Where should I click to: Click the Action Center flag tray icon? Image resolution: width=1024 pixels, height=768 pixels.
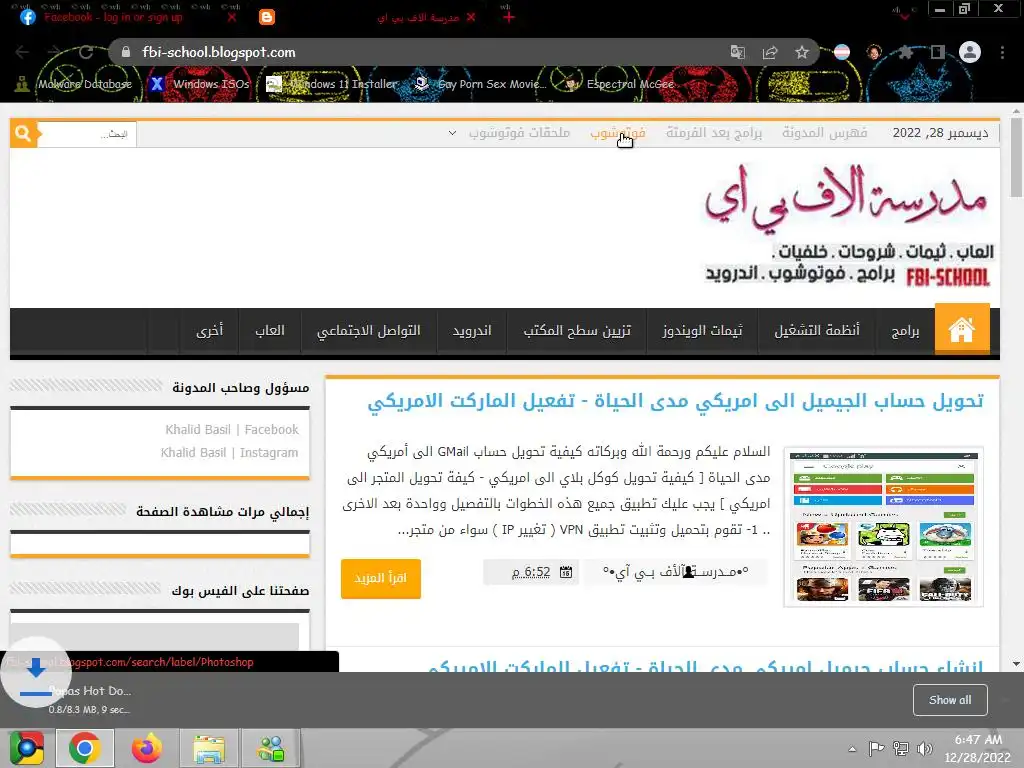pyautogui.click(x=876, y=748)
